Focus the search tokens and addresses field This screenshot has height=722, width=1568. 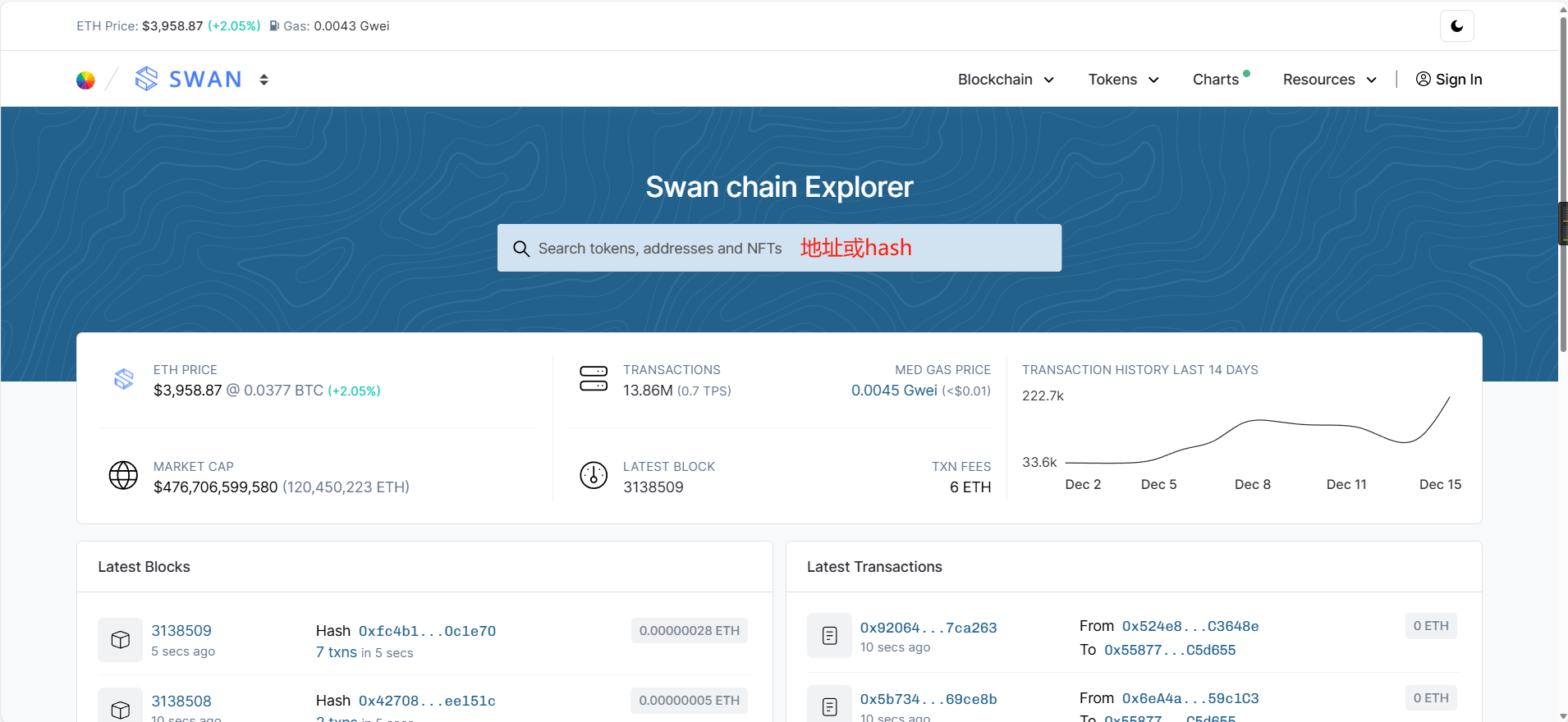(x=779, y=248)
